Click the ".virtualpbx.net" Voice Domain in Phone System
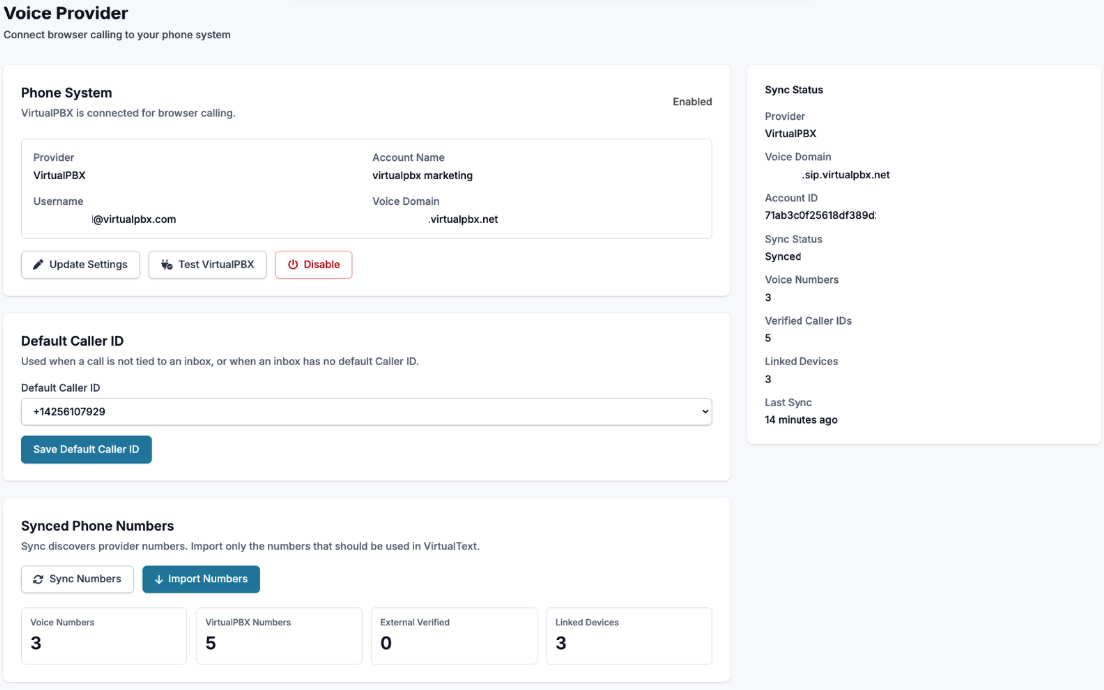1104x690 pixels. tap(463, 219)
